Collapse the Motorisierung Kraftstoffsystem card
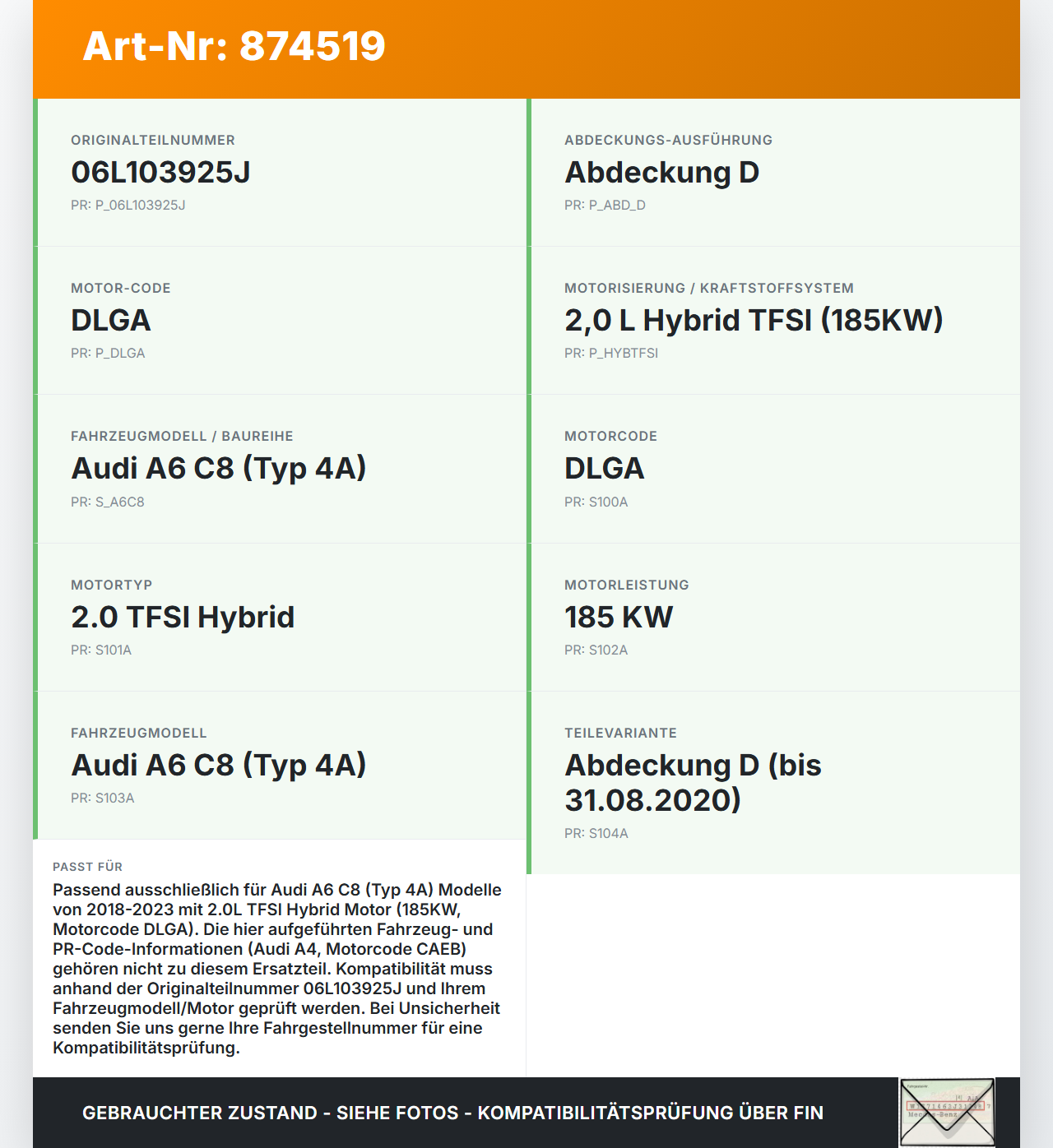The width and height of the screenshot is (1053, 1148). pyautogui.click(x=773, y=320)
